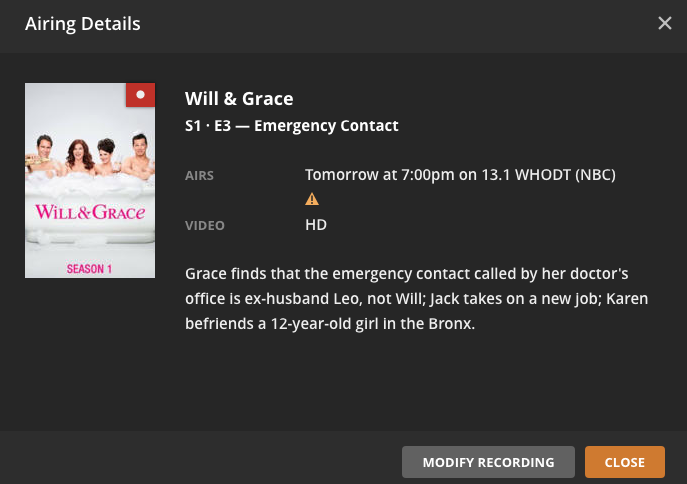Screen dimensions: 687x484
Task: Click the Season 1 text on poster
Action: [x=91, y=268]
